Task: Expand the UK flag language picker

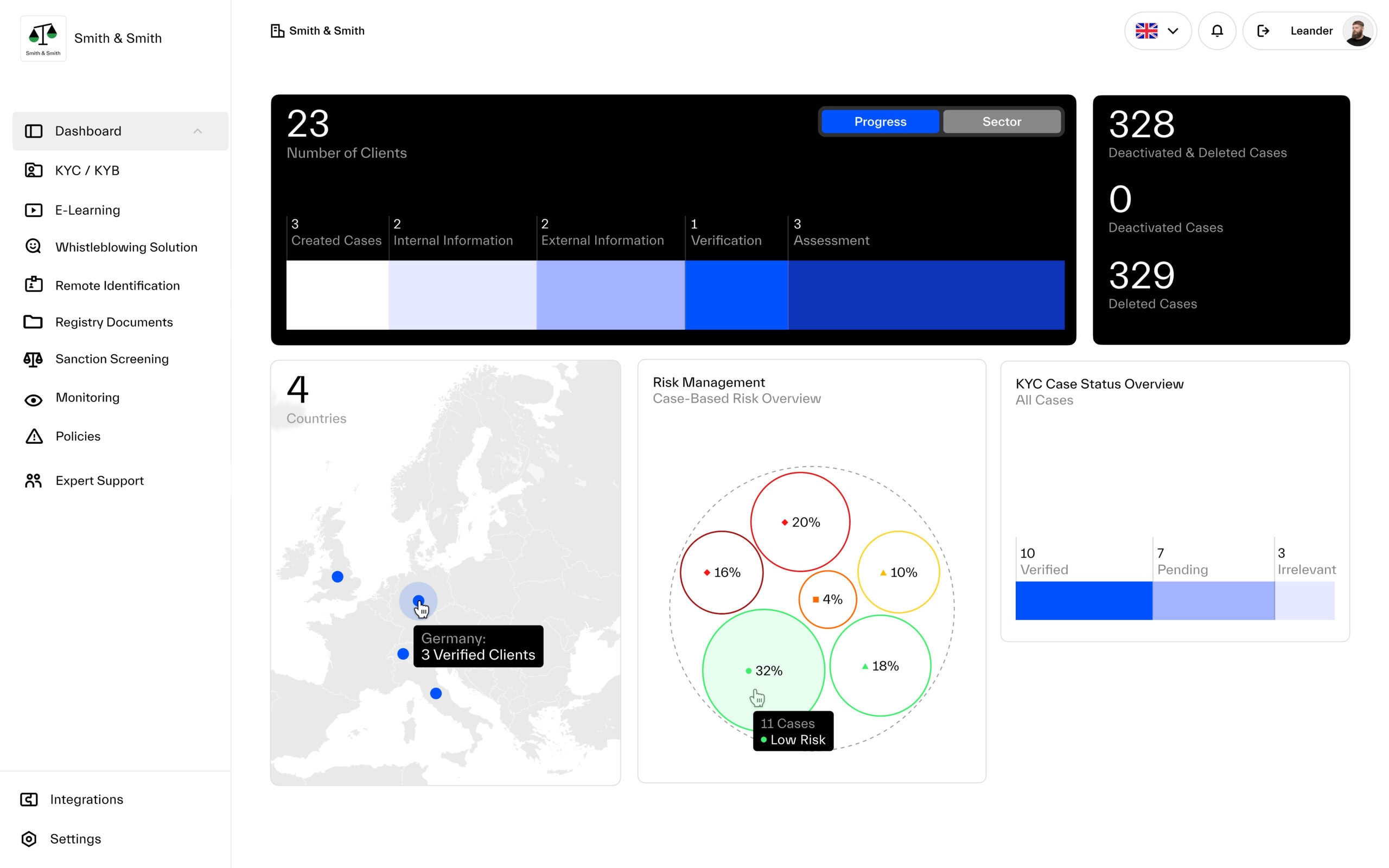Action: (1147, 30)
